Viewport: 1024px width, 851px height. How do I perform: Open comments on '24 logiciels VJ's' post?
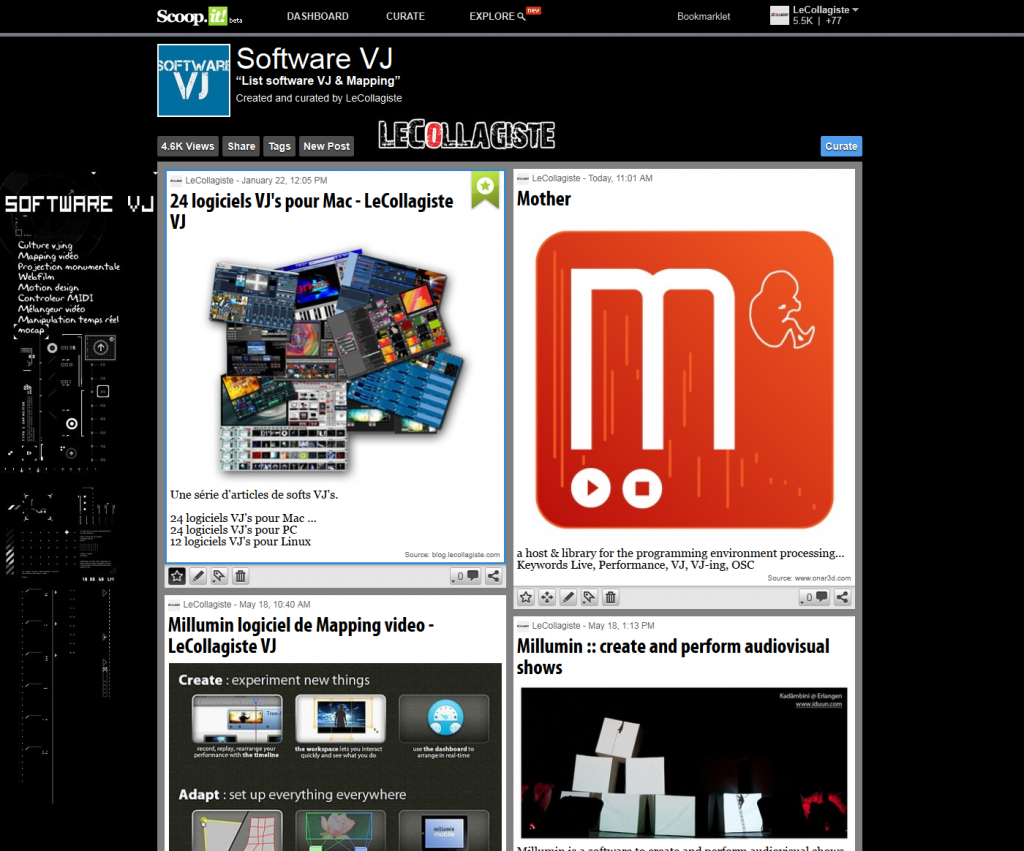tap(466, 576)
